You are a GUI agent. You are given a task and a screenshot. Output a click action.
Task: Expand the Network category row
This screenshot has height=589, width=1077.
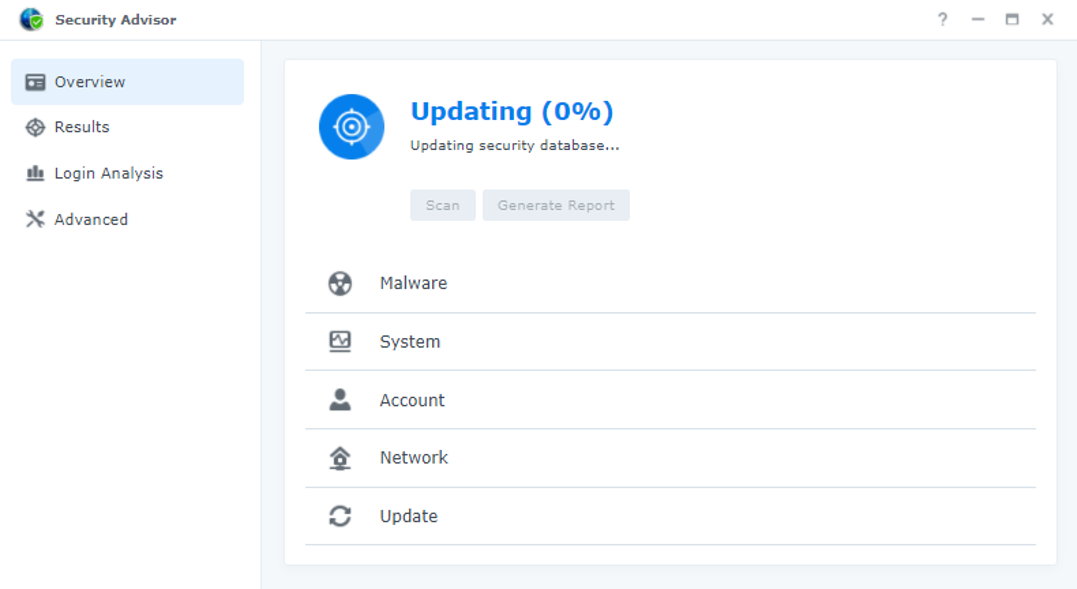[x=670, y=458]
